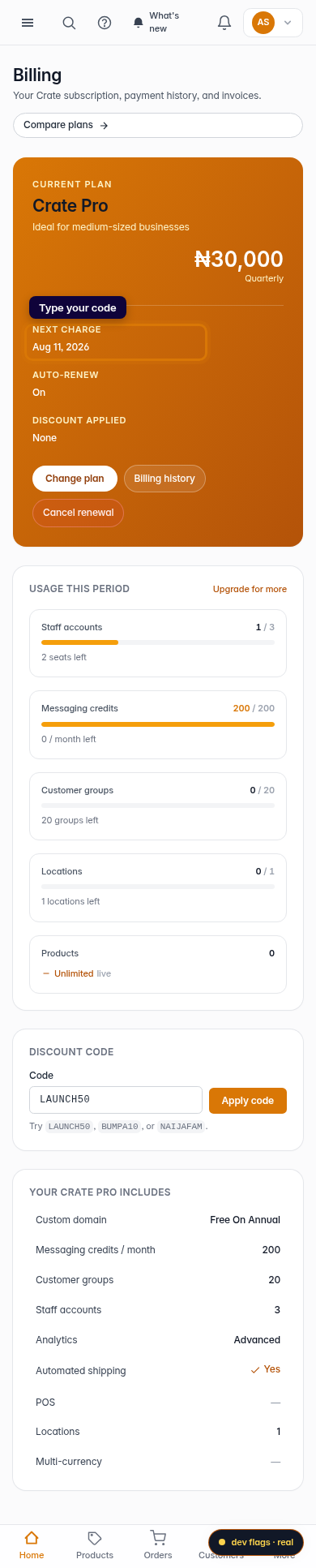Image resolution: width=316 pixels, height=1568 pixels.
Task: Click the 20 groups left text
Action: coord(70,820)
